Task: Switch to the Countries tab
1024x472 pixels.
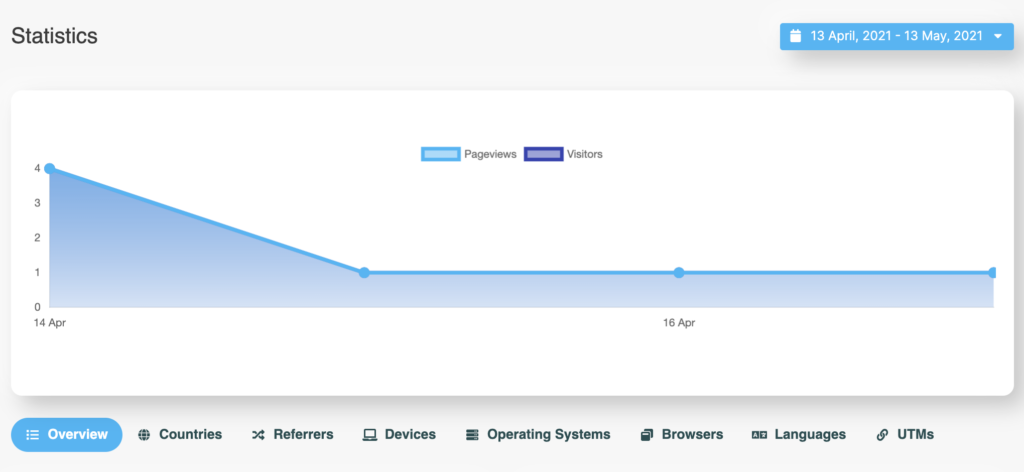Action: click(180, 434)
